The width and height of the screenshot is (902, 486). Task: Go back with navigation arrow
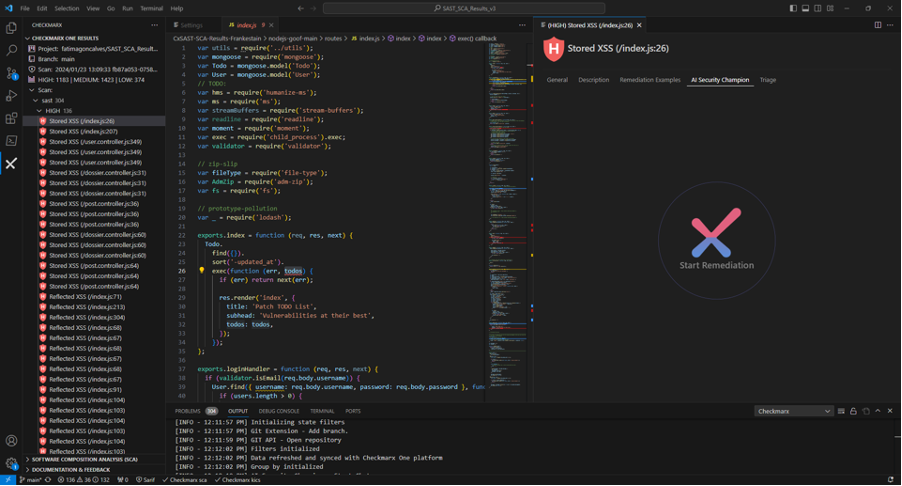pyautogui.click(x=300, y=9)
